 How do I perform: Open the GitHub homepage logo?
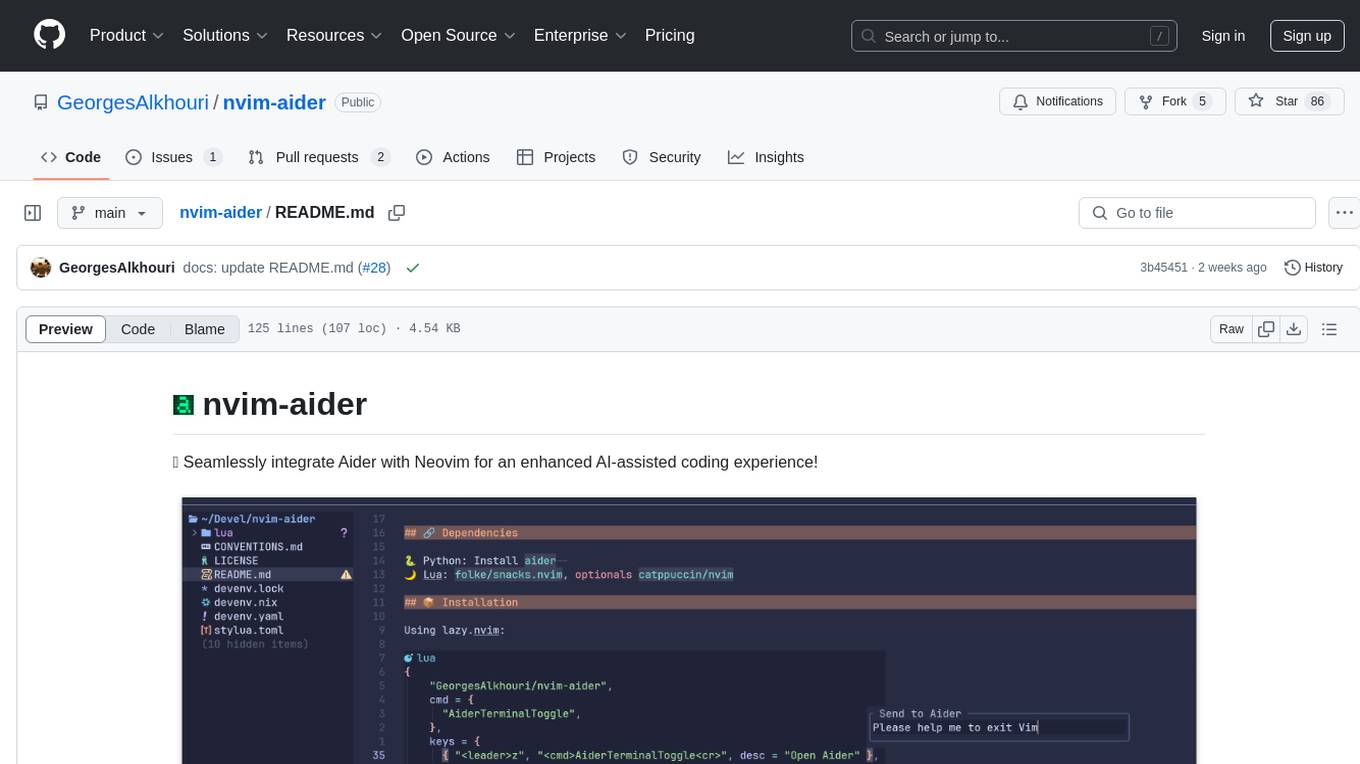click(x=49, y=35)
